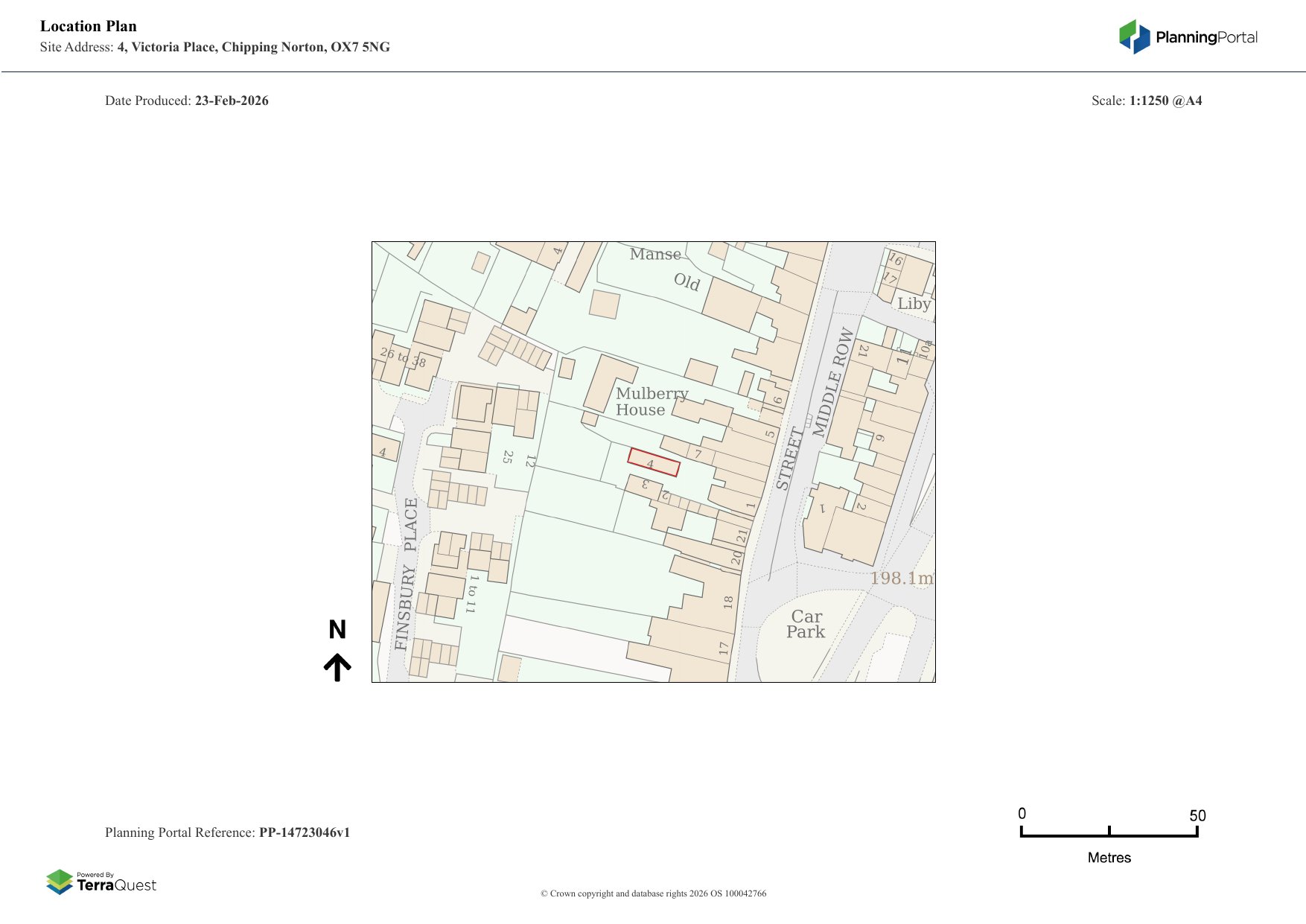1306x924 pixels.
Task: Click the date produced 23-Feb-2026
Action: tap(232, 101)
